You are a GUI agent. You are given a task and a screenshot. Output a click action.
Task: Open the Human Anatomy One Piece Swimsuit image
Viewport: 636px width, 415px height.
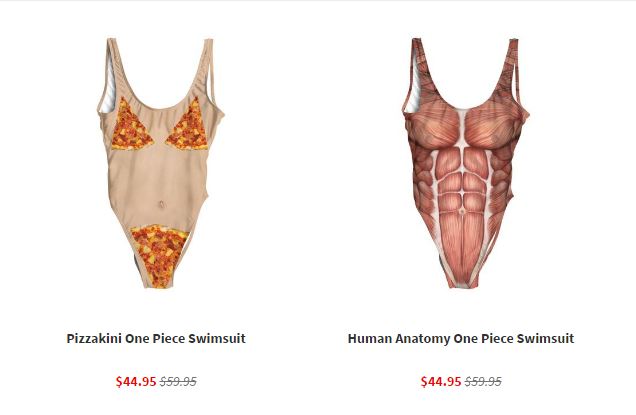pos(465,163)
